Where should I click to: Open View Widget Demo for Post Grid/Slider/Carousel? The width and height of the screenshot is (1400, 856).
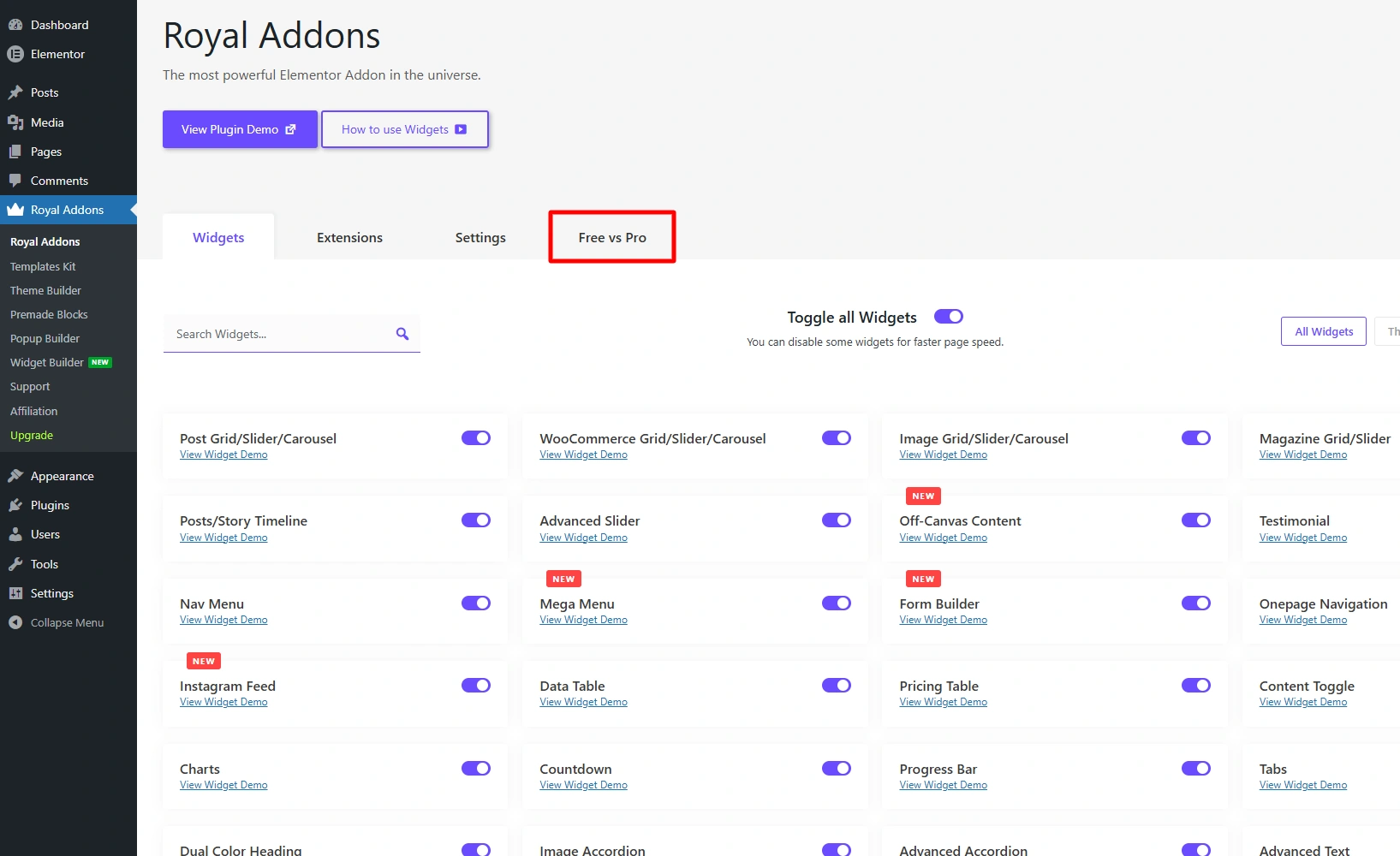coord(223,455)
